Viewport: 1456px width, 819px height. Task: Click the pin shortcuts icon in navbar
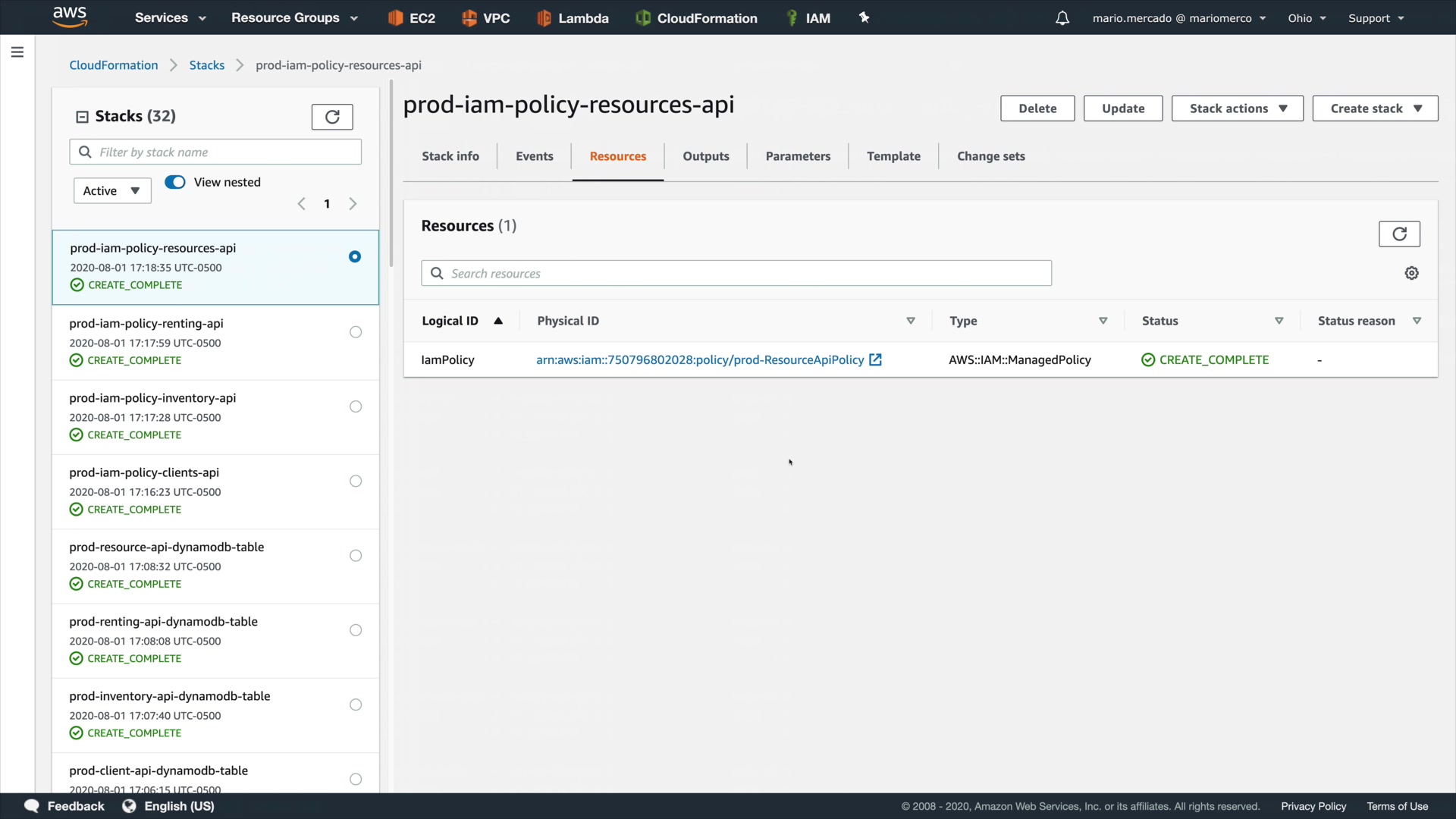[864, 17]
